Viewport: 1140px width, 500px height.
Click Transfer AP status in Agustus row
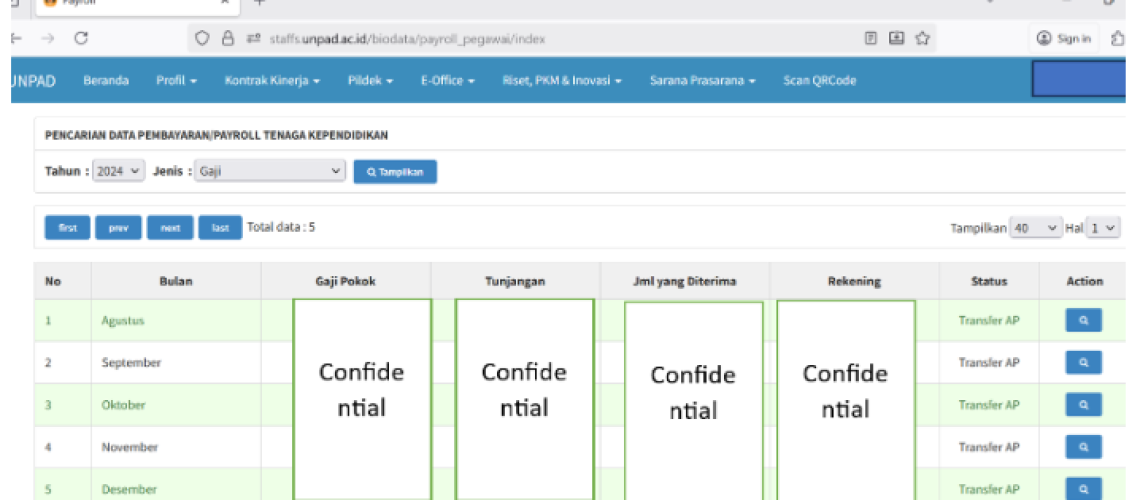(x=989, y=320)
